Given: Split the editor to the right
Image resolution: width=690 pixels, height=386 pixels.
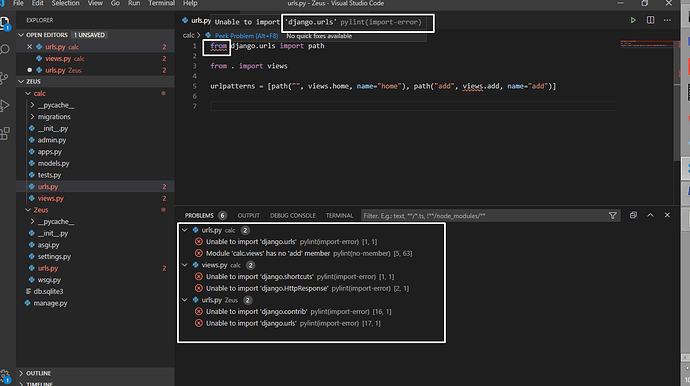Looking at the screenshot, I should 650,20.
